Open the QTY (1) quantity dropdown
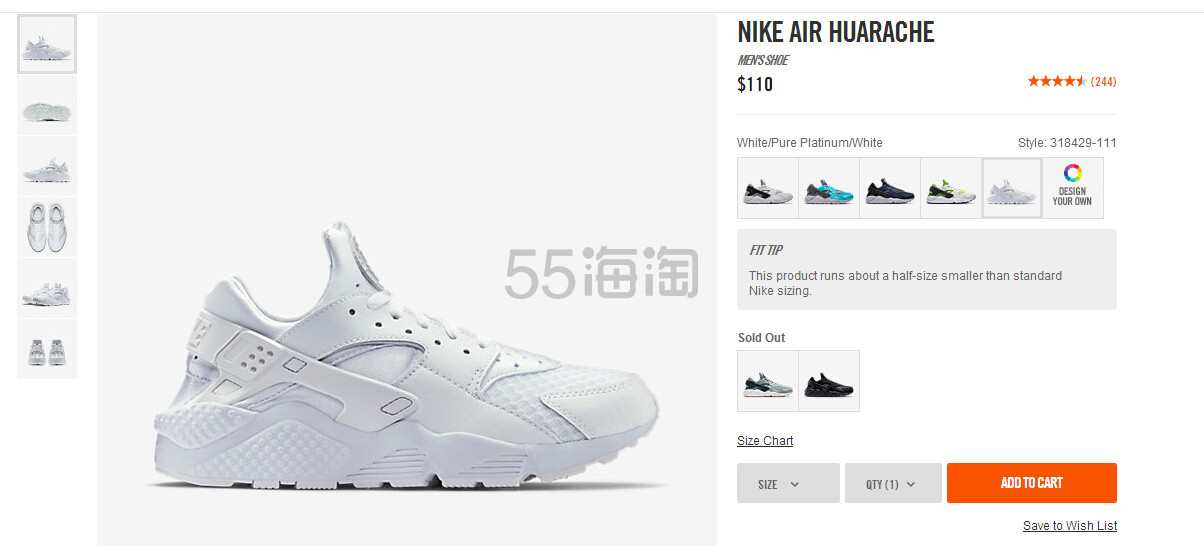 (893, 483)
